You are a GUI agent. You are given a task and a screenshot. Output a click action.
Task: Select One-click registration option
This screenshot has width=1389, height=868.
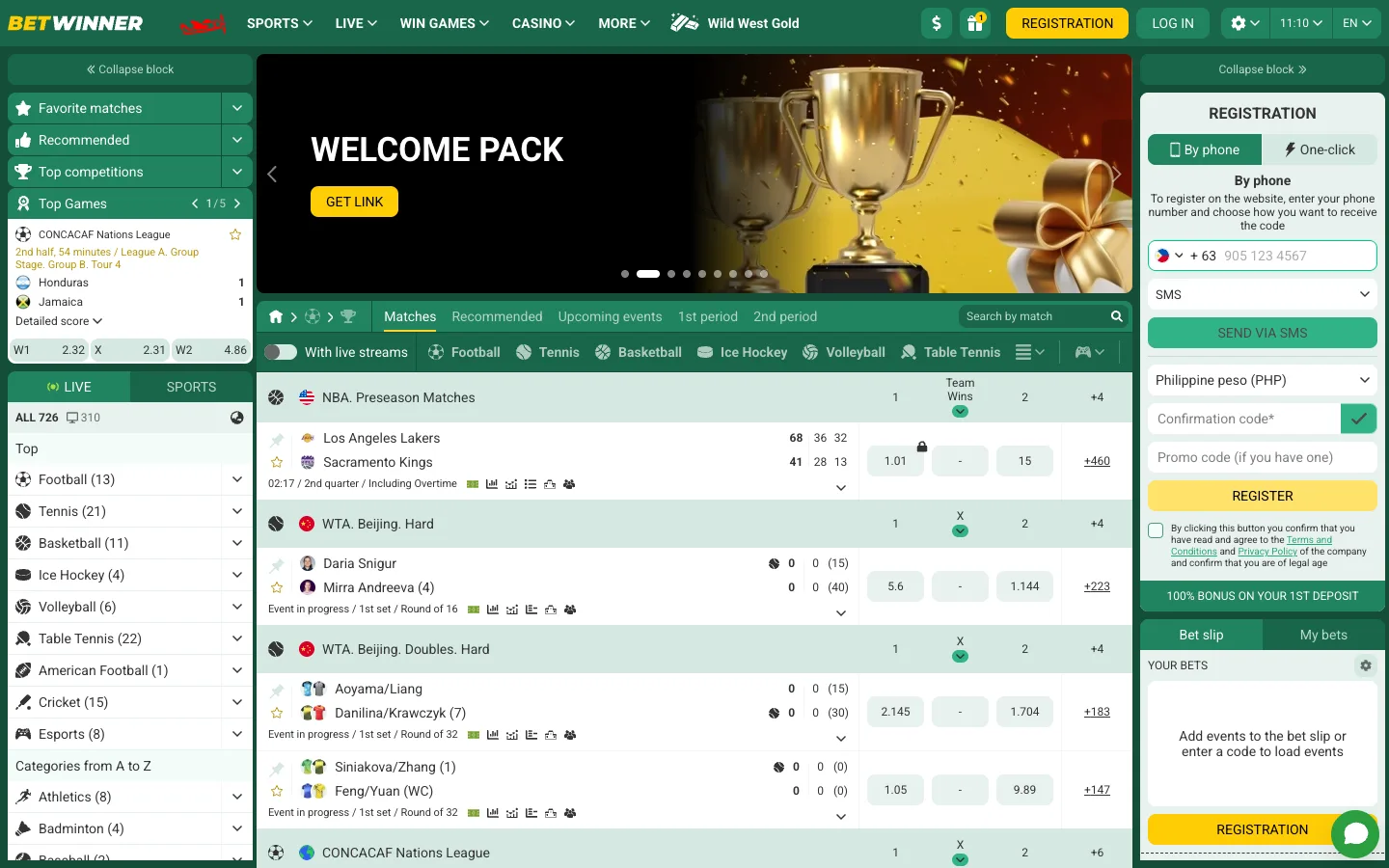click(1320, 149)
